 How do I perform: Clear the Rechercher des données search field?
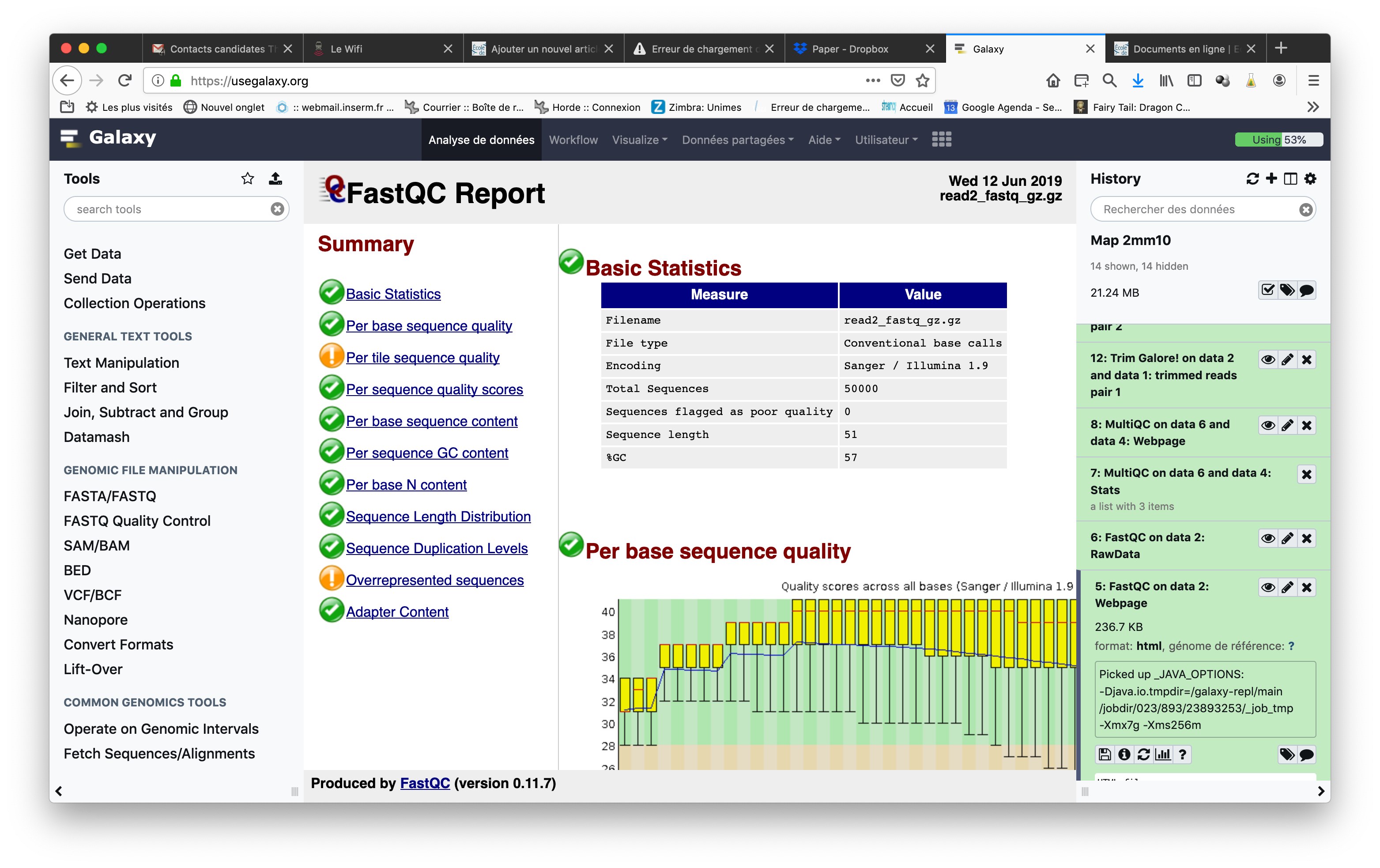click(x=1305, y=210)
